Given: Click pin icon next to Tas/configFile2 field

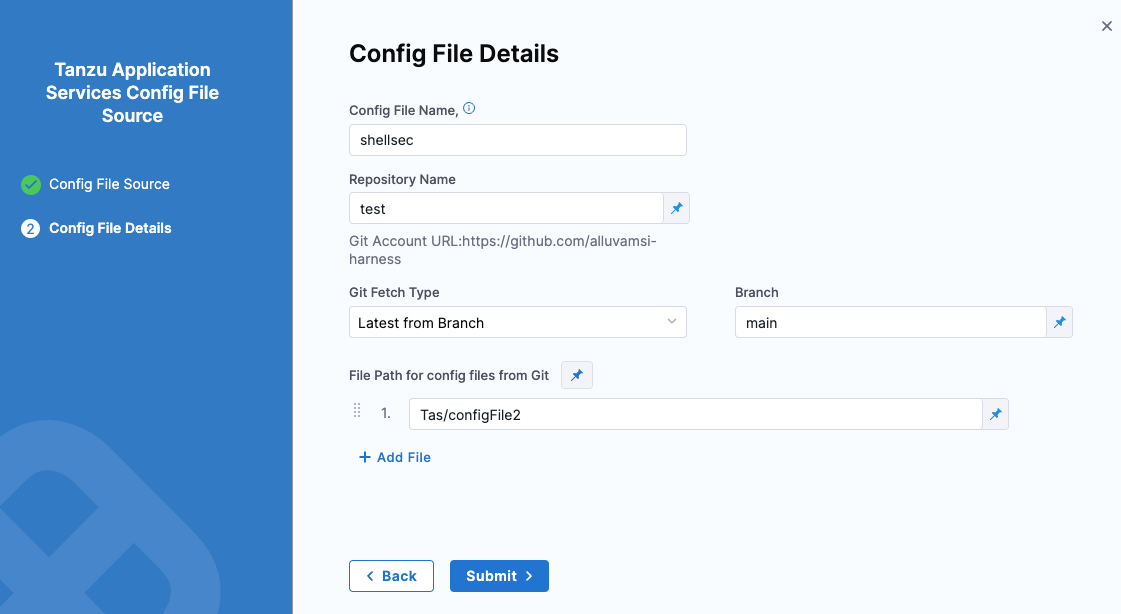Looking at the screenshot, I should (x=995, y=414).
